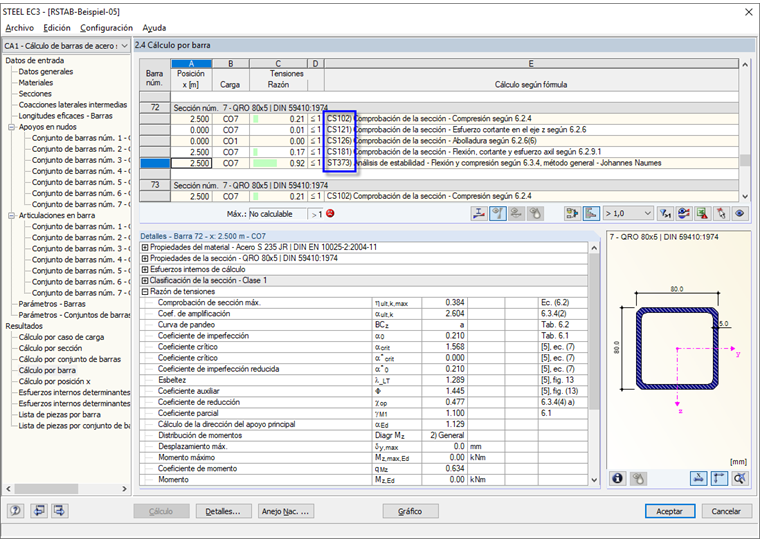Toggle section dimensions display icon
Screen dimensions: 760x542
[x=698, y=478]
